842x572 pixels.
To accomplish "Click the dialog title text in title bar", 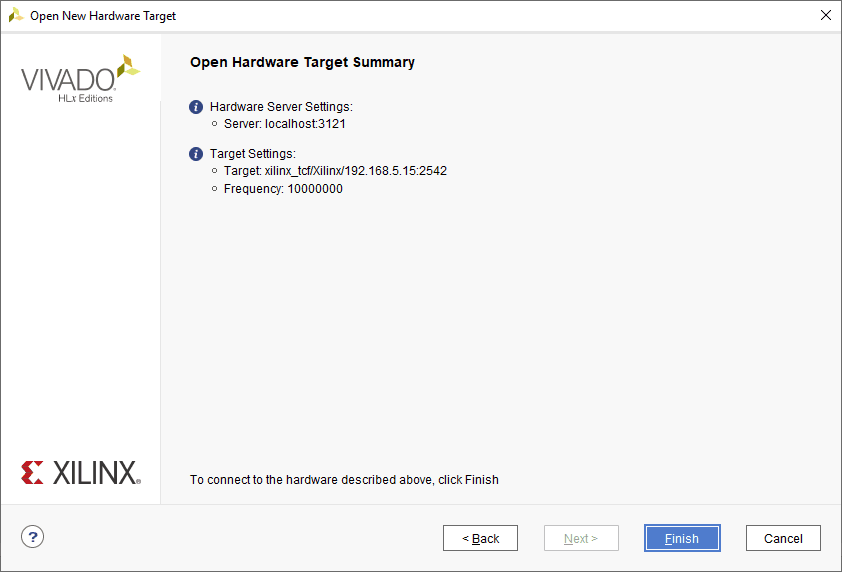I will [103, 16].
